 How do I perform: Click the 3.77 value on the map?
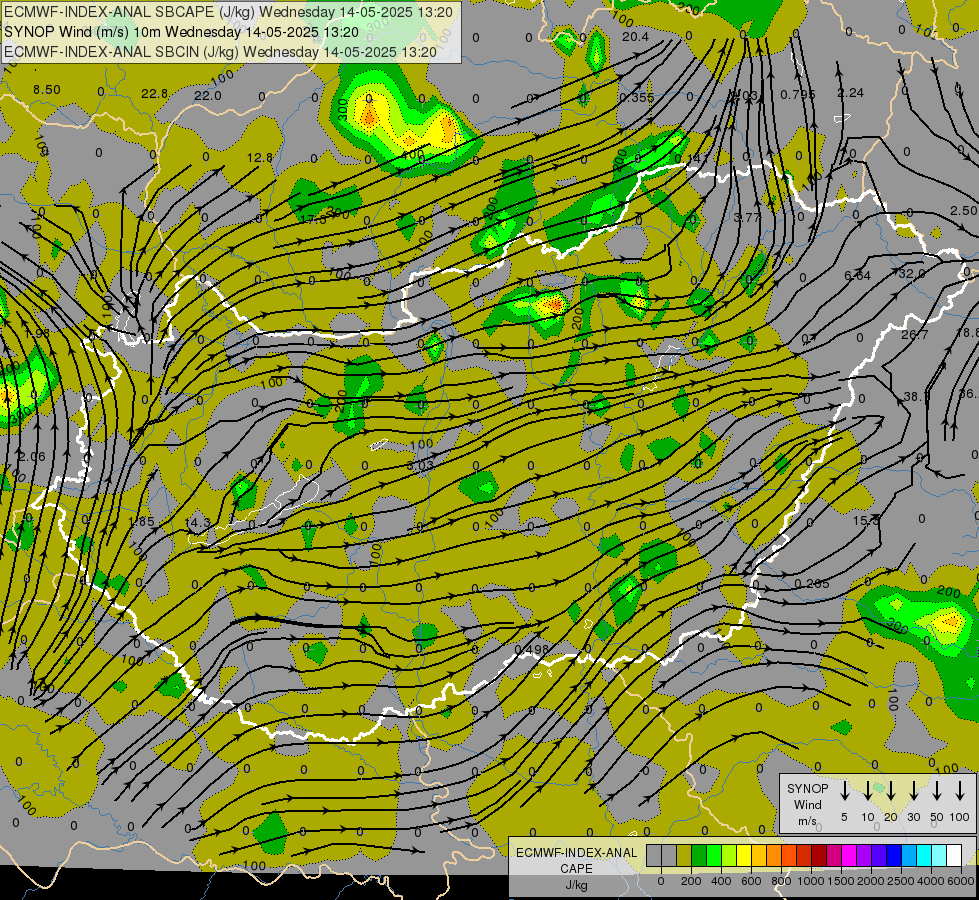pyautogui.click(x=747, y=217)
